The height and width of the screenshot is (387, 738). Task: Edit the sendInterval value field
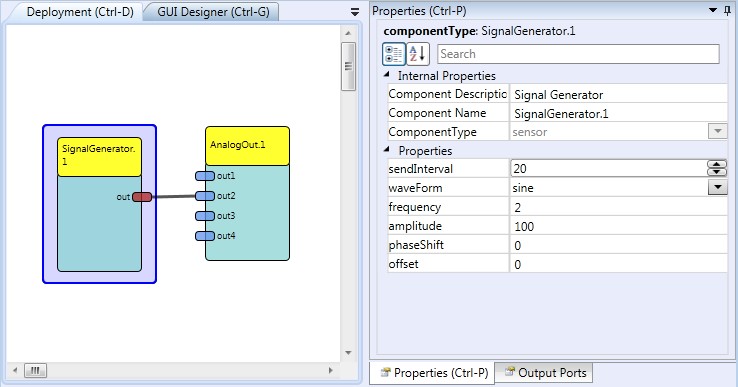coord(609,169)
